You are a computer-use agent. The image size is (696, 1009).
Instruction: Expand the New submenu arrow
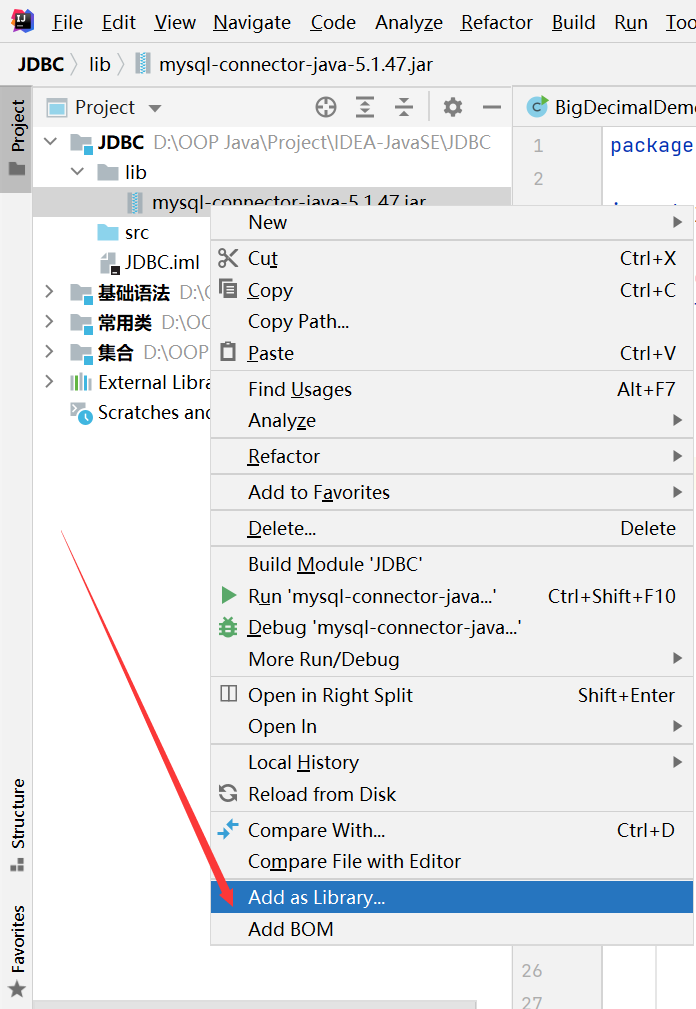point(677,222)
